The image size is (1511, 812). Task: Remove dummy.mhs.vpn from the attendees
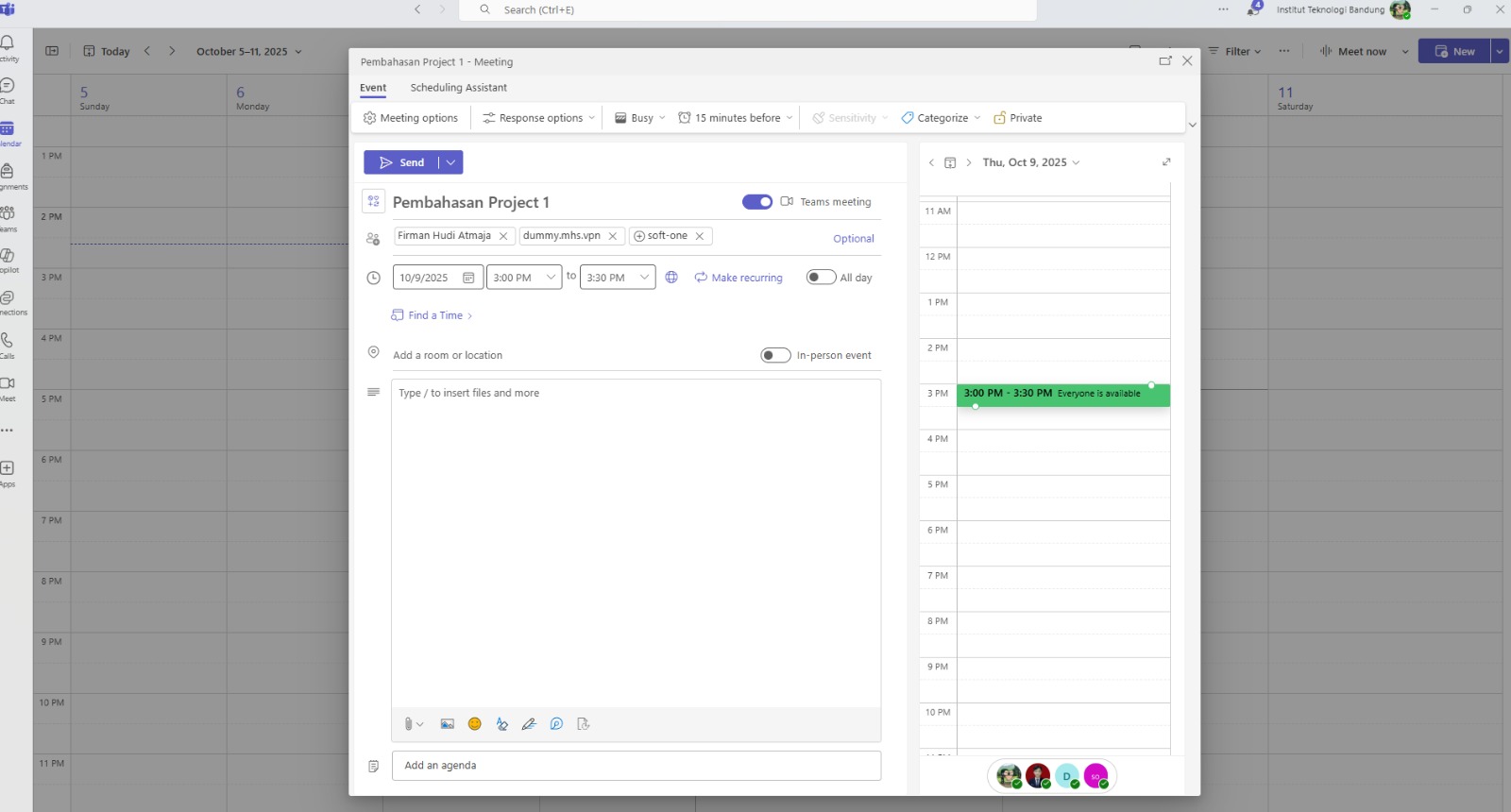(x=613, y=236)
